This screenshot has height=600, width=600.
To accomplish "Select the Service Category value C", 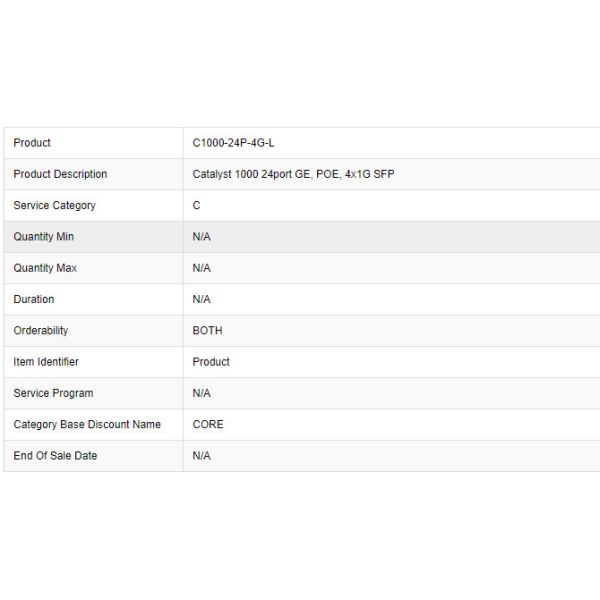I will (197, 205).
